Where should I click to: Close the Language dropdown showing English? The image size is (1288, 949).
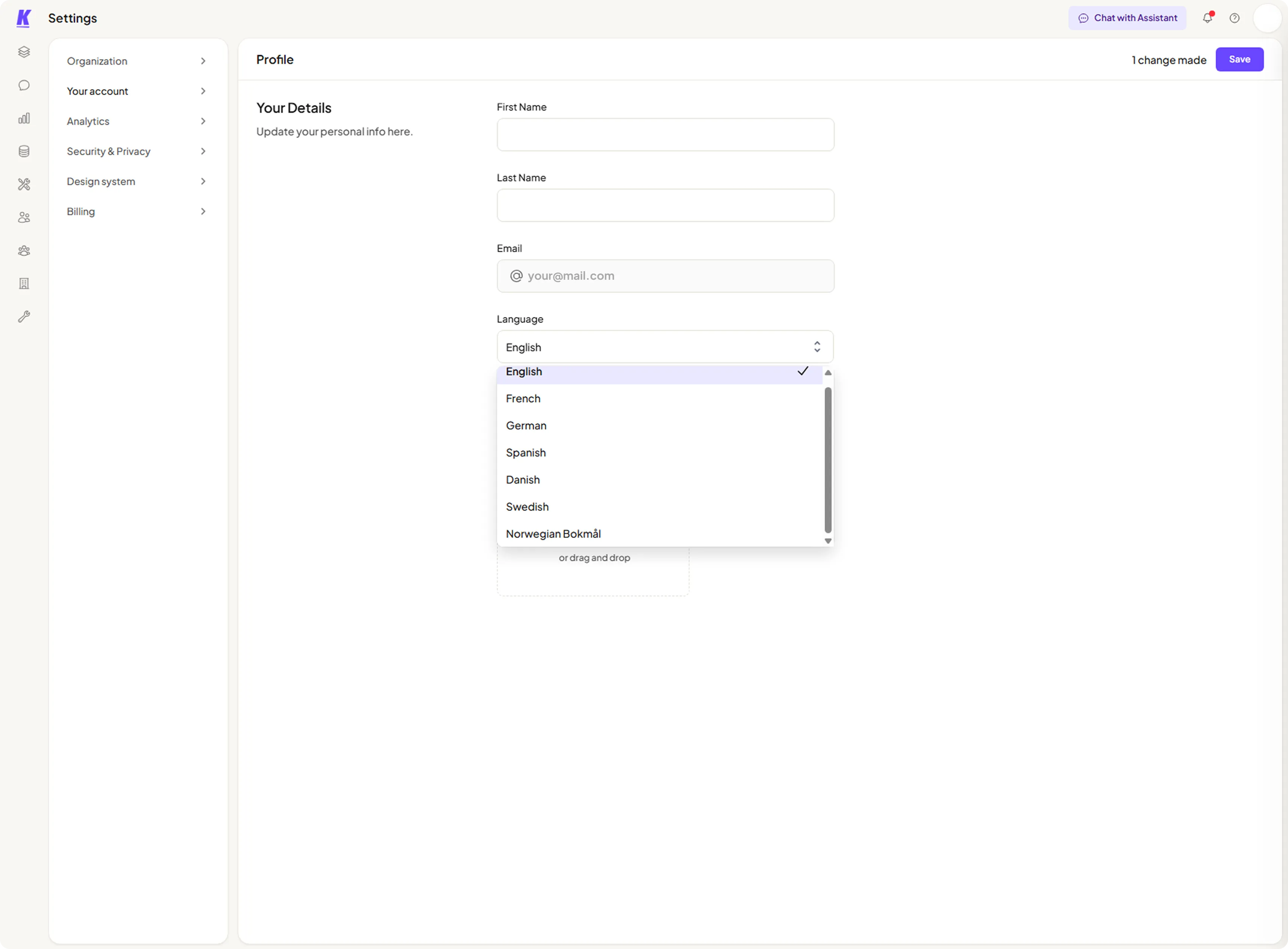click(665, 347)
